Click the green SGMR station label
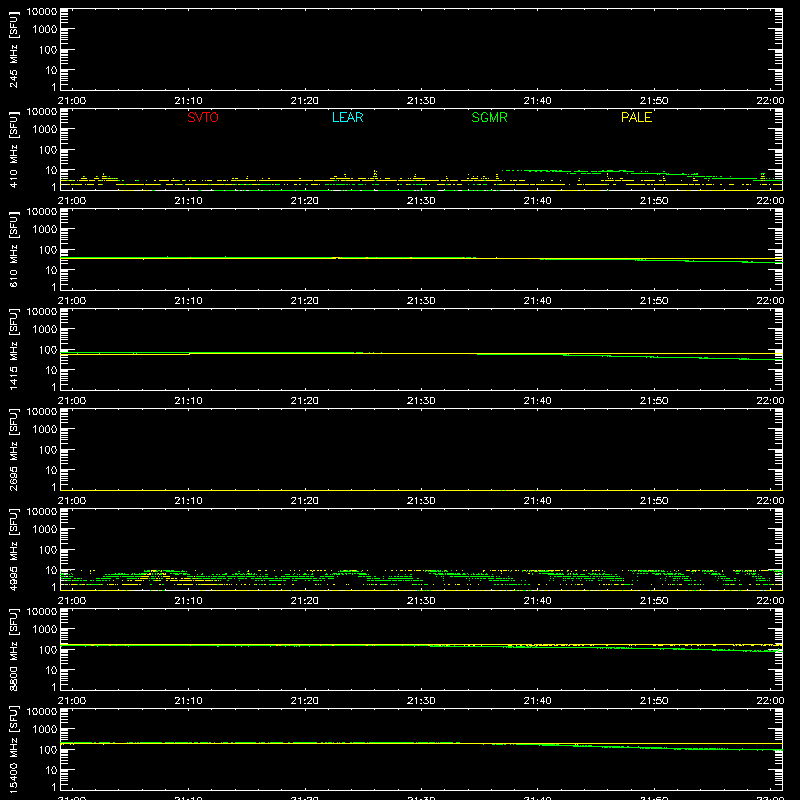Viewport: 800px width, 800px height. pos(489,117)
